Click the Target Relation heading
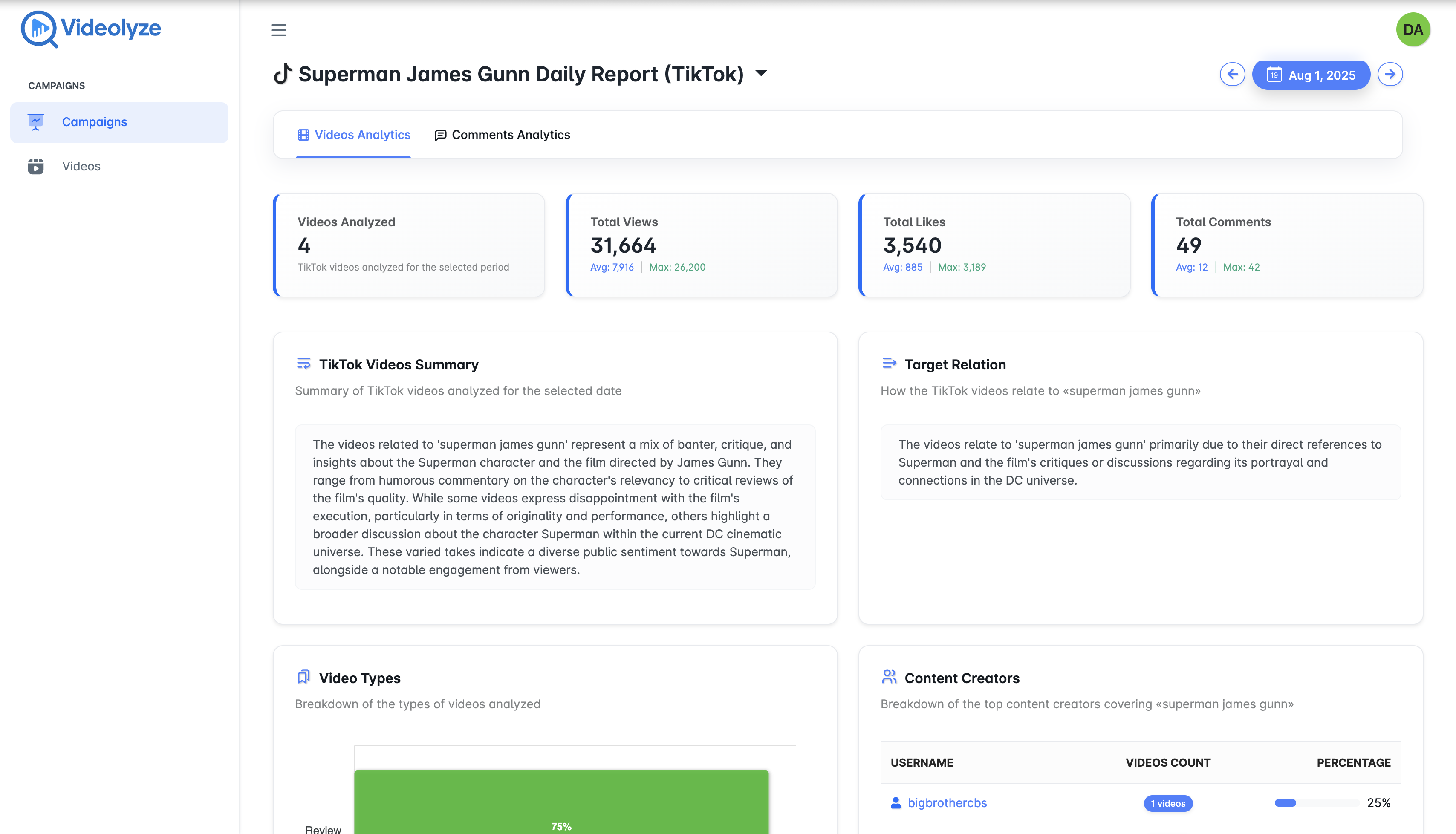 click(955, 365)
